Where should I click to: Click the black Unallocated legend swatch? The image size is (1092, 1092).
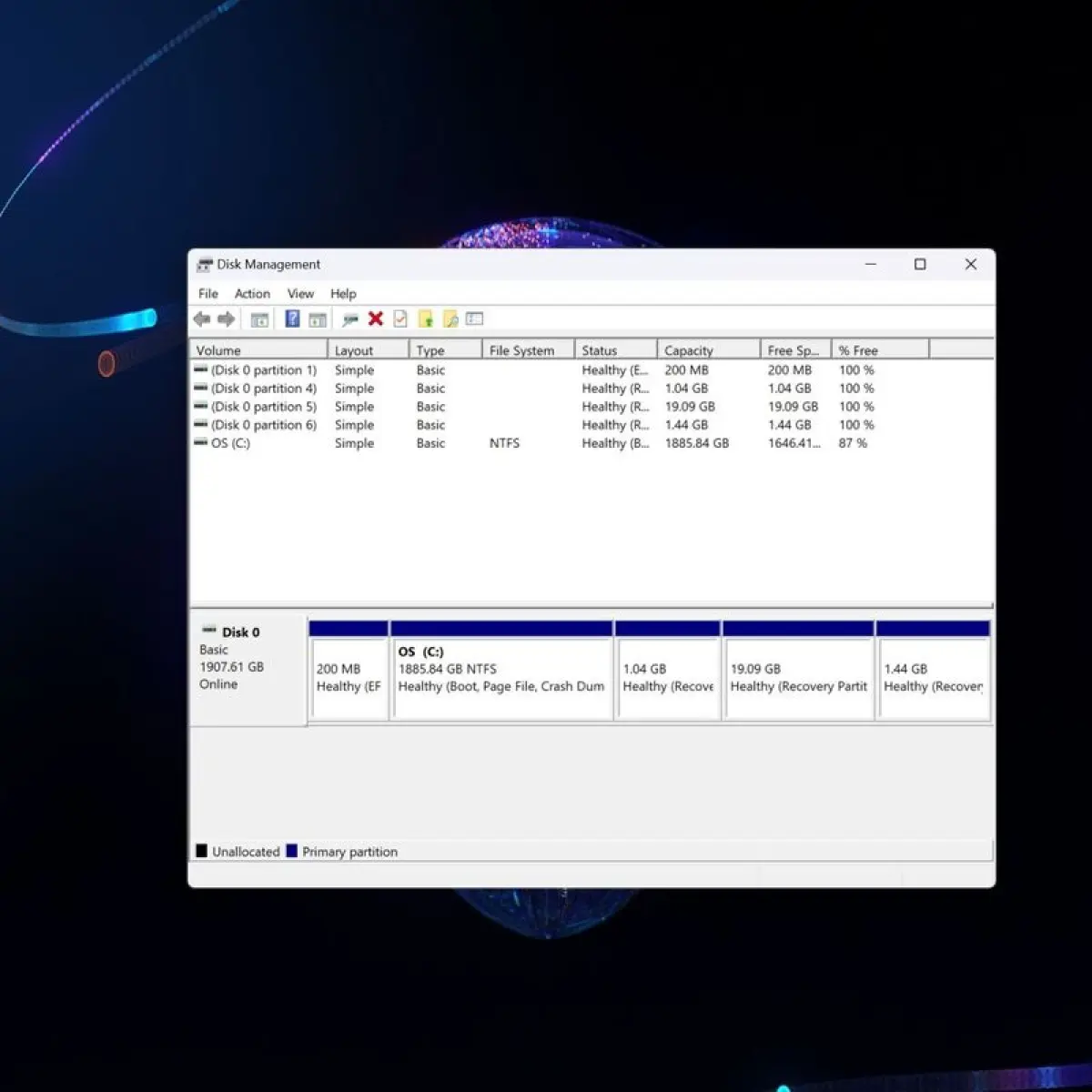point(201,851)
